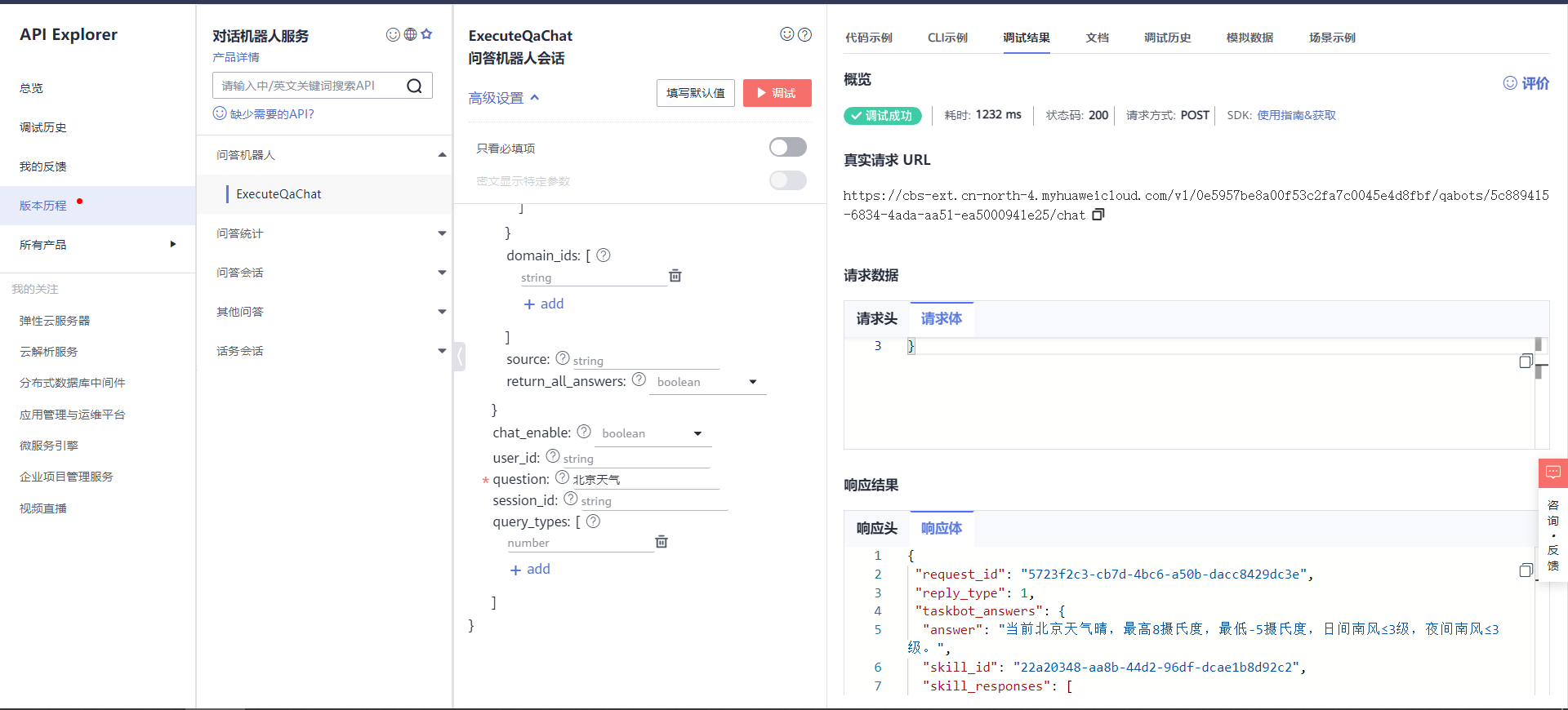Switch to 调试历史 tab
This screenshot has height=710, width=1568.
click(1167, 38)
